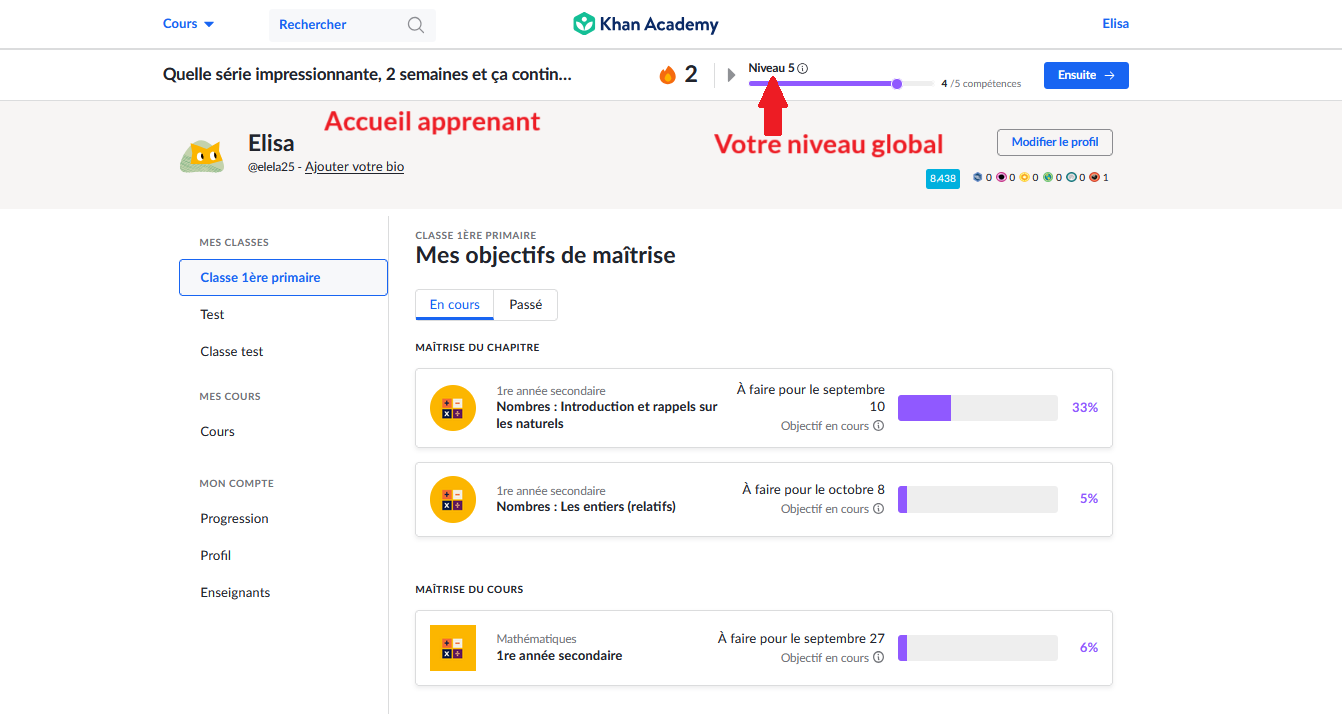Open the info icon next to Niveau 5
1342x714 pixels.
(x=803, y=68)
